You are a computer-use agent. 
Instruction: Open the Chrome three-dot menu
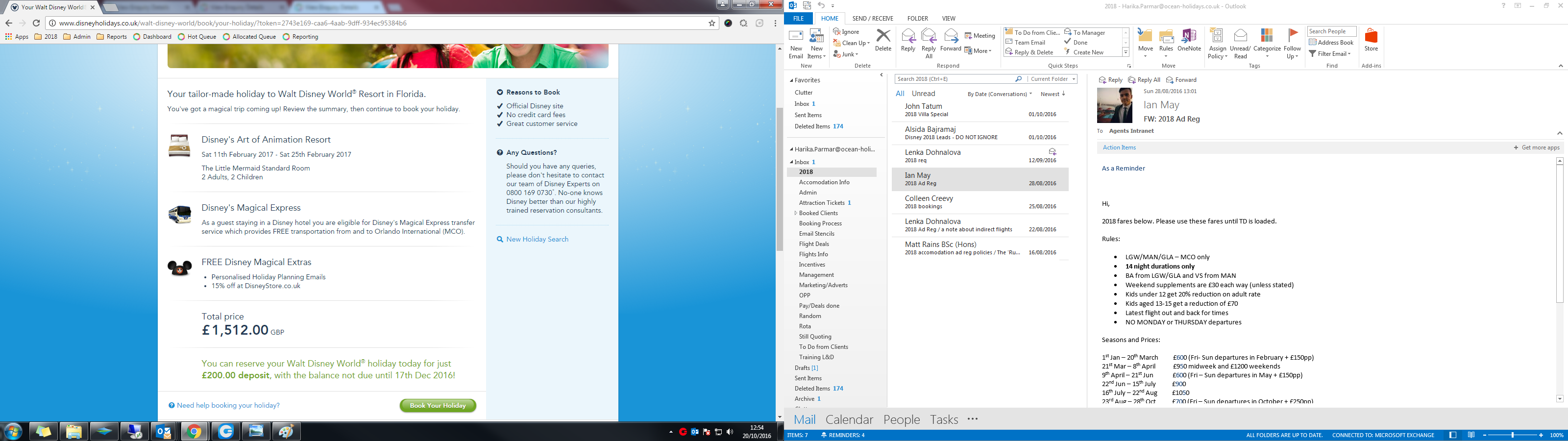pos(775,23)
